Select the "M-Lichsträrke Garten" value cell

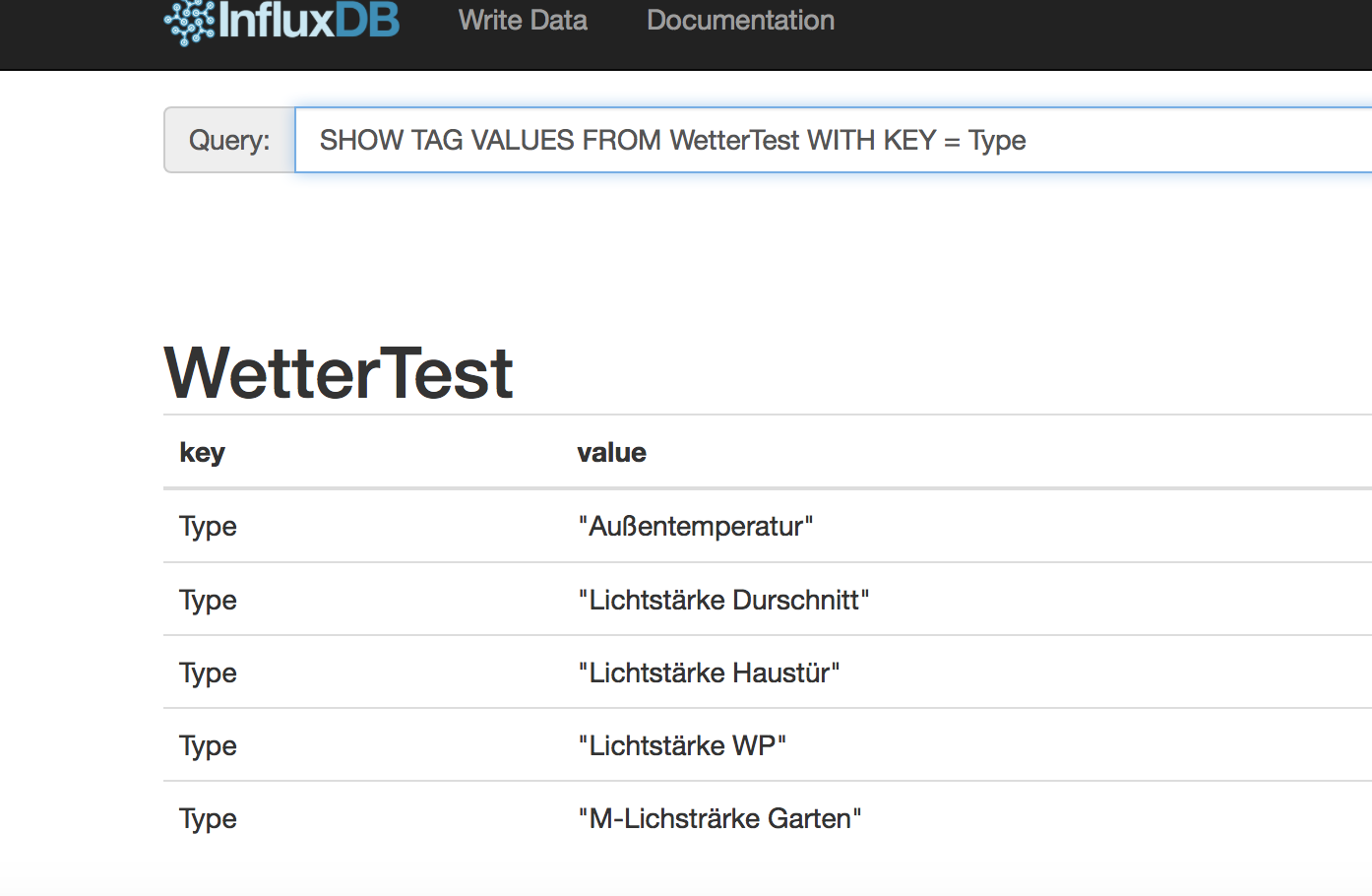[x=719, y=819]
